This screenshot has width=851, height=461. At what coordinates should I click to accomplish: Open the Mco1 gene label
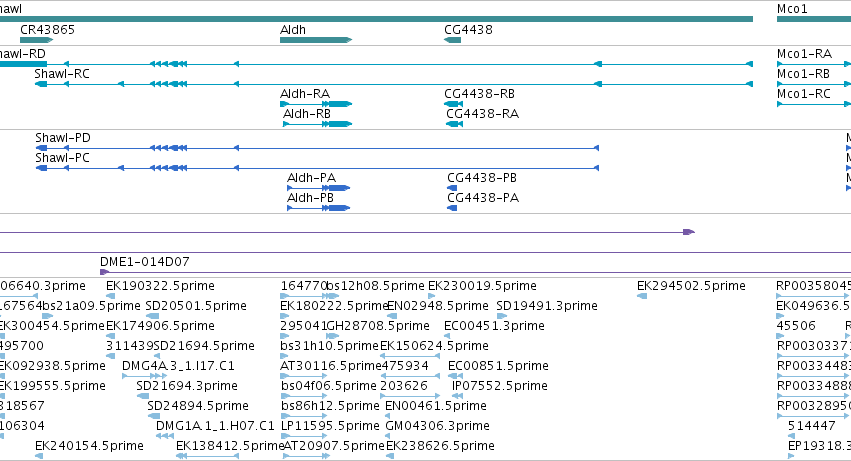pos(792,9)
